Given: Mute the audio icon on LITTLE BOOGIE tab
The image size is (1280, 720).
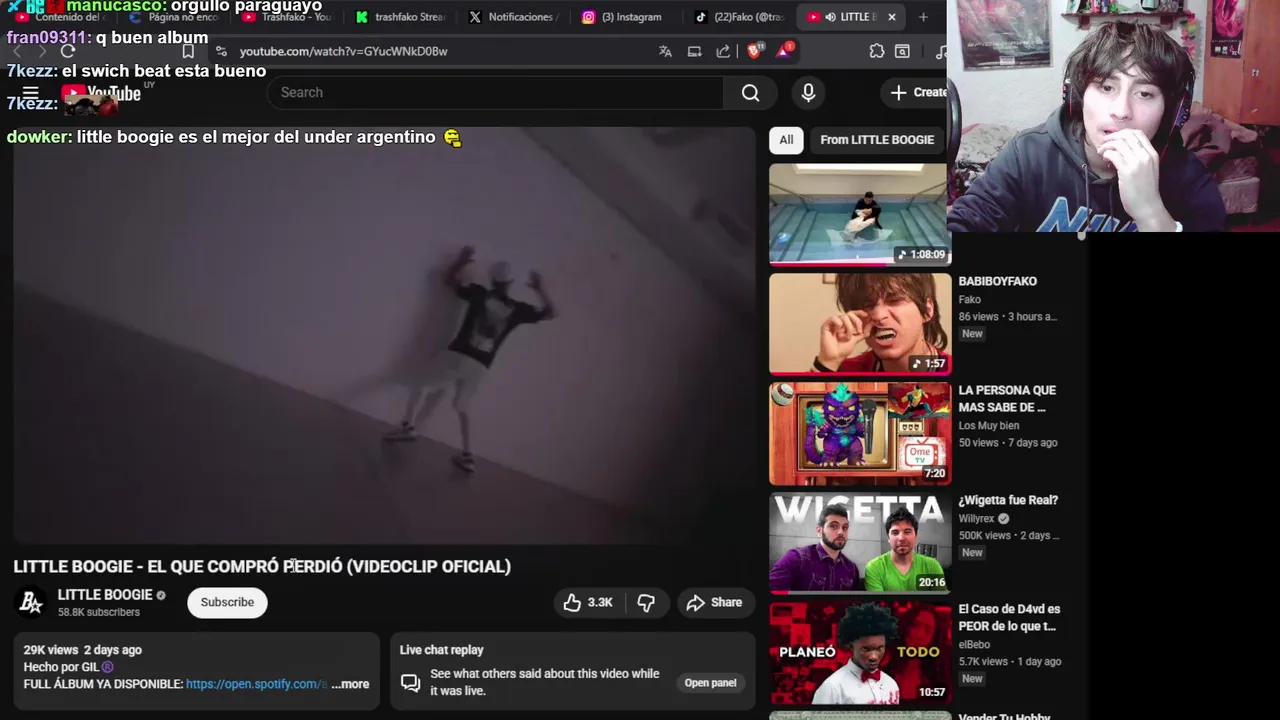Looking at the screenshot, I should (x=830, y=17).
